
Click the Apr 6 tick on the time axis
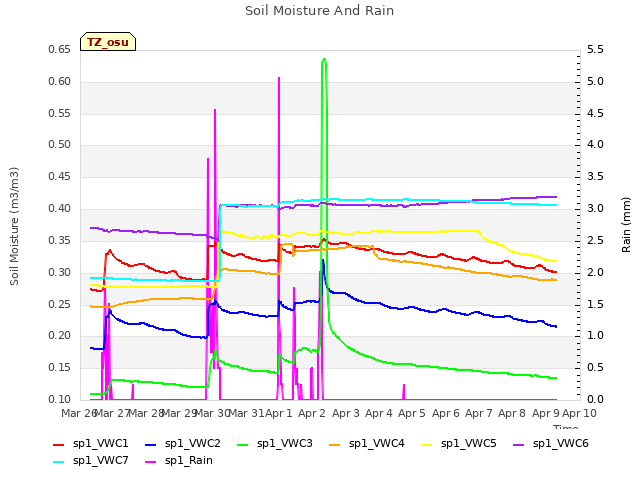coord(445,413)
